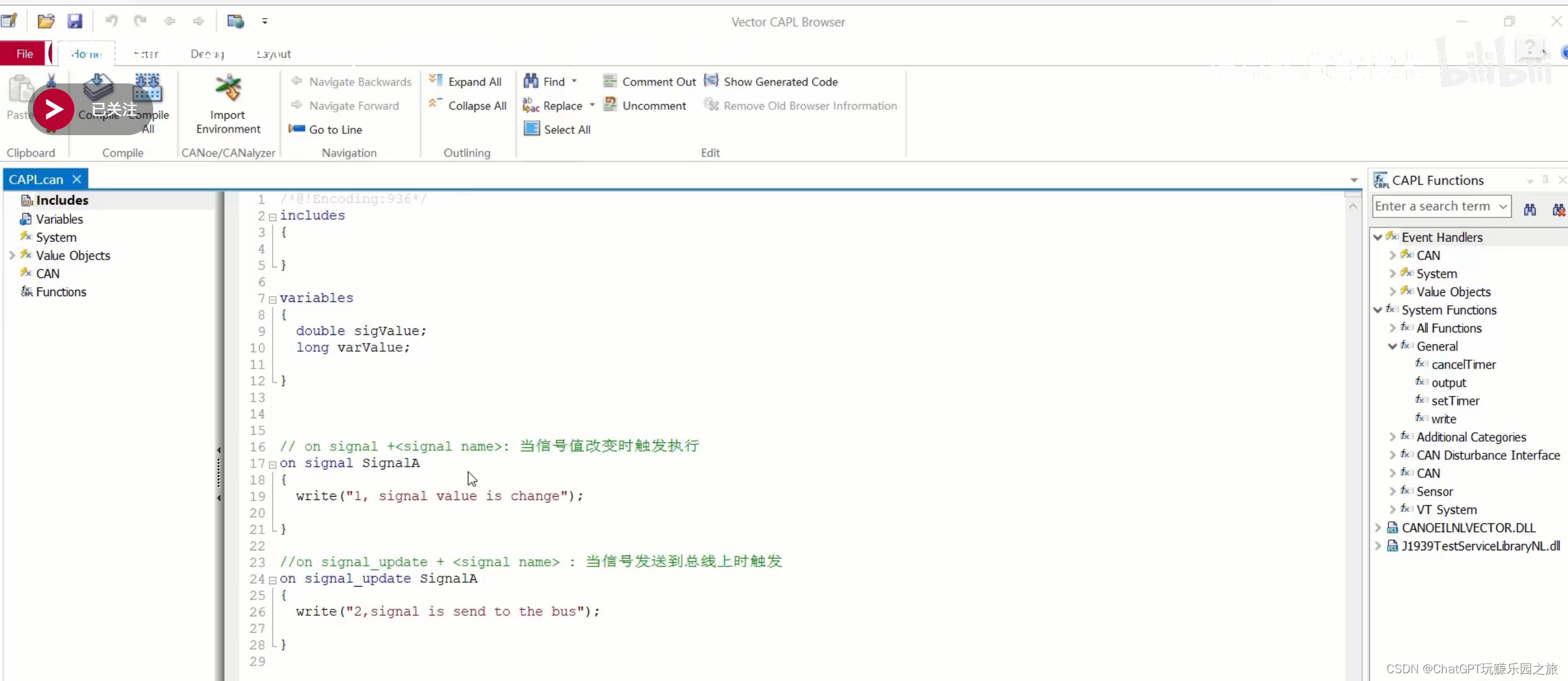Select System in the left navigation tree
1568x681 pixels.
[56, 237]
